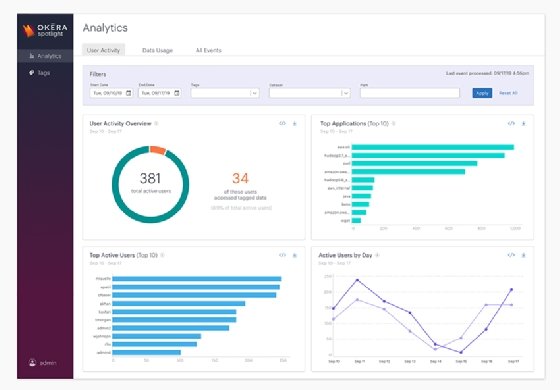
Task: Select the User Activity tab
Action: click(104, 50)
